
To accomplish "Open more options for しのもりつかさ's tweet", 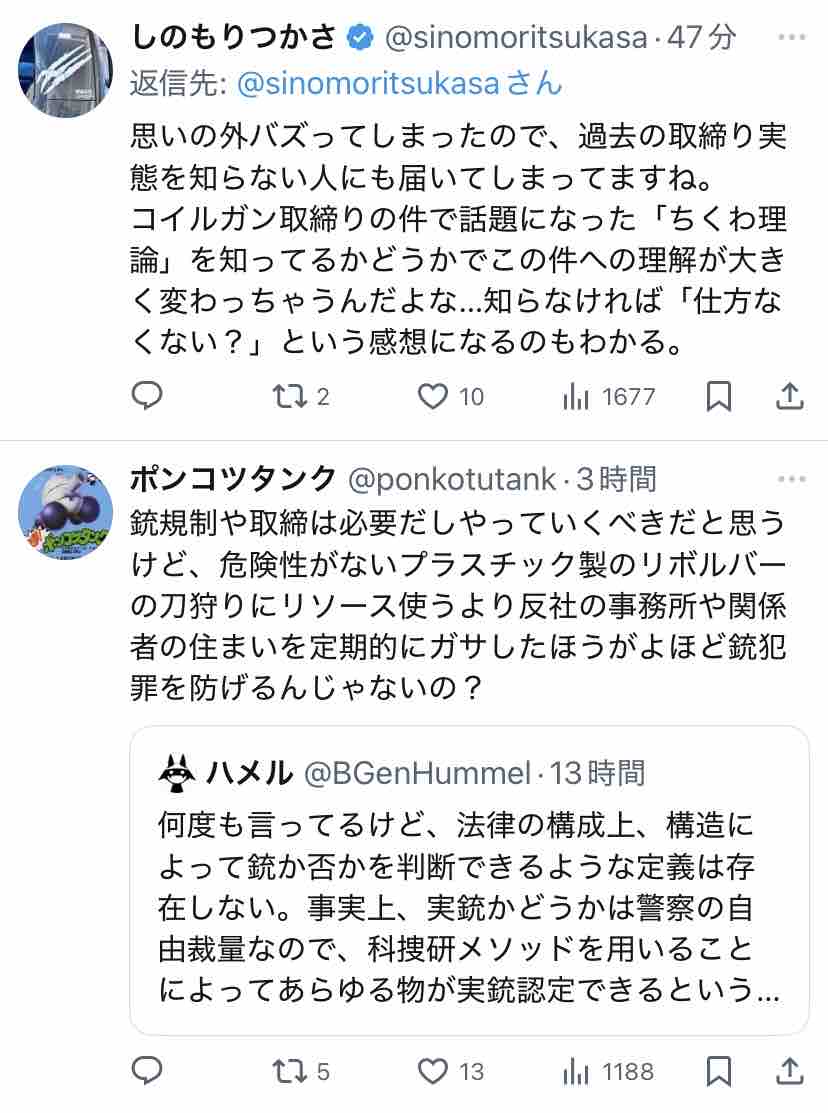I will 791,38.
